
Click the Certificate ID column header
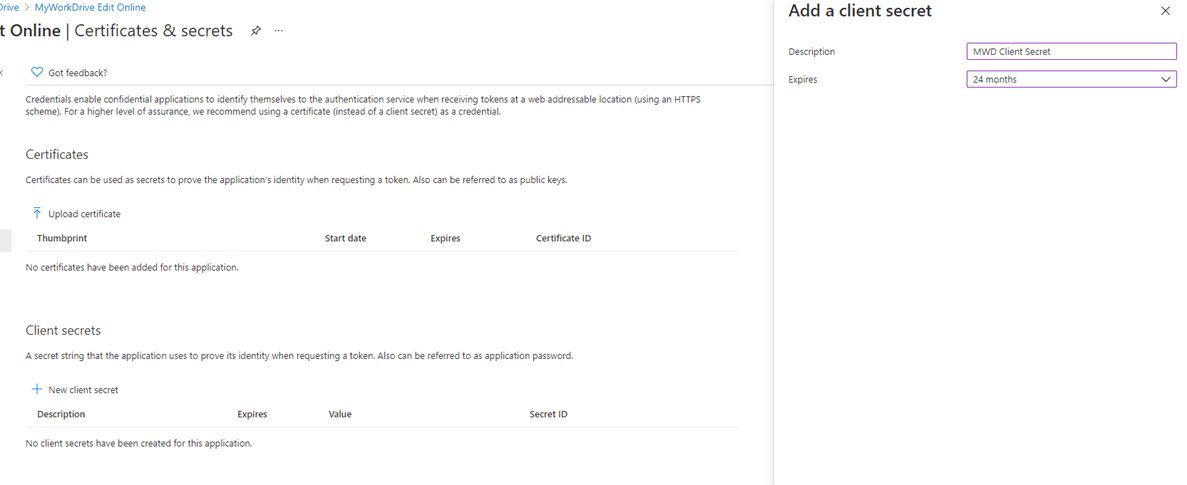coord(563,238)
